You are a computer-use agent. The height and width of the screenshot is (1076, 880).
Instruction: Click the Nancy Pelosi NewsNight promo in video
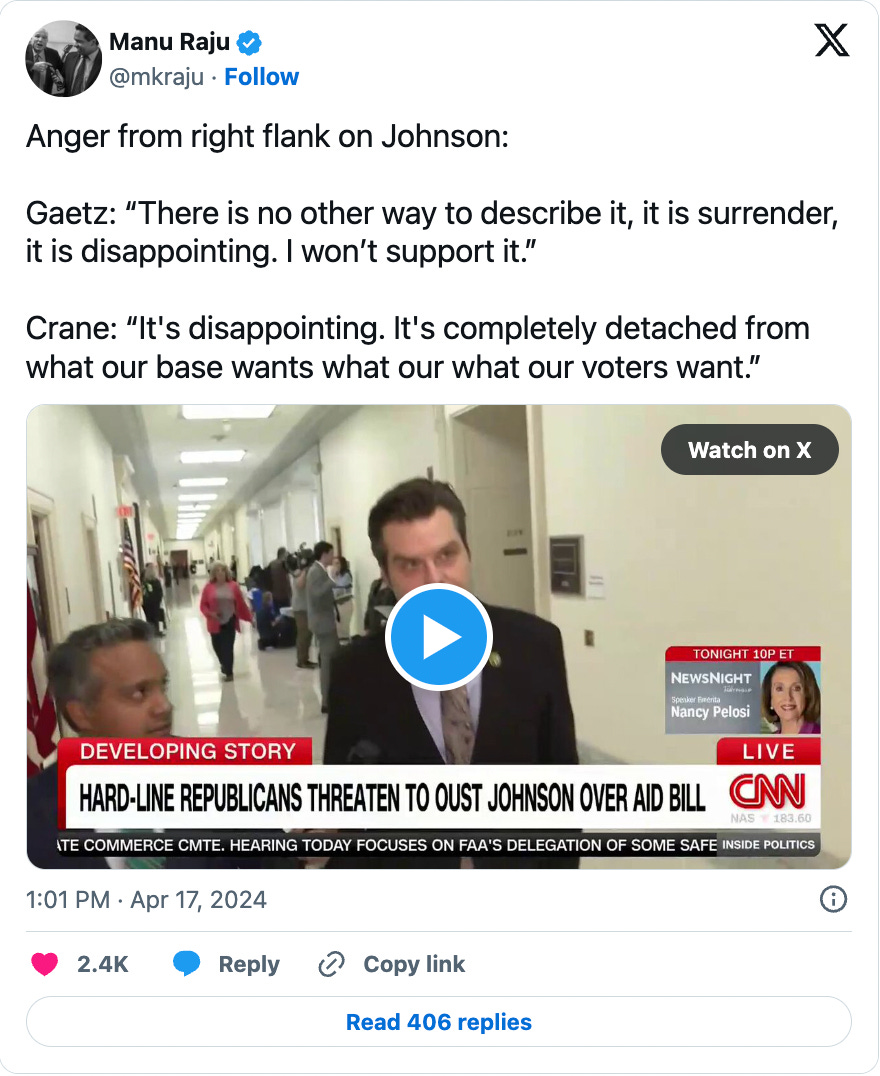pyautogui.click(x=743, y=690)
